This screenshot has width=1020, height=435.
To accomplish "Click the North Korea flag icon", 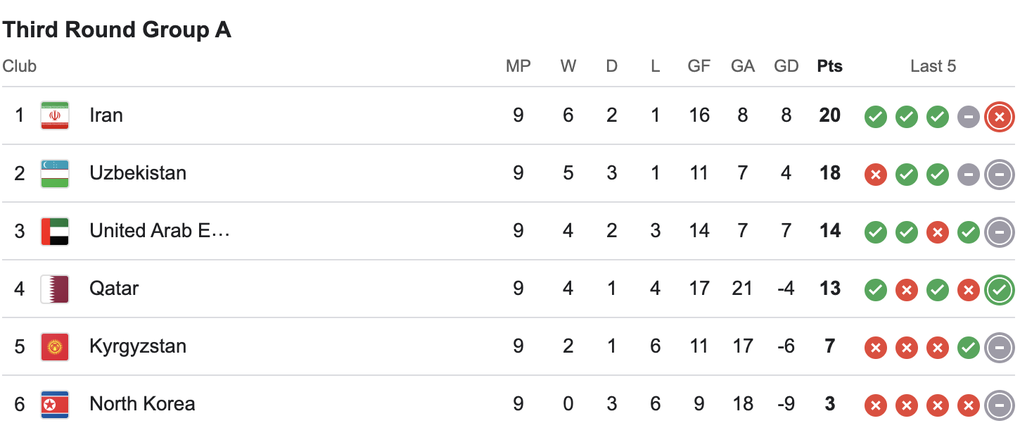I will coord(55,404).
